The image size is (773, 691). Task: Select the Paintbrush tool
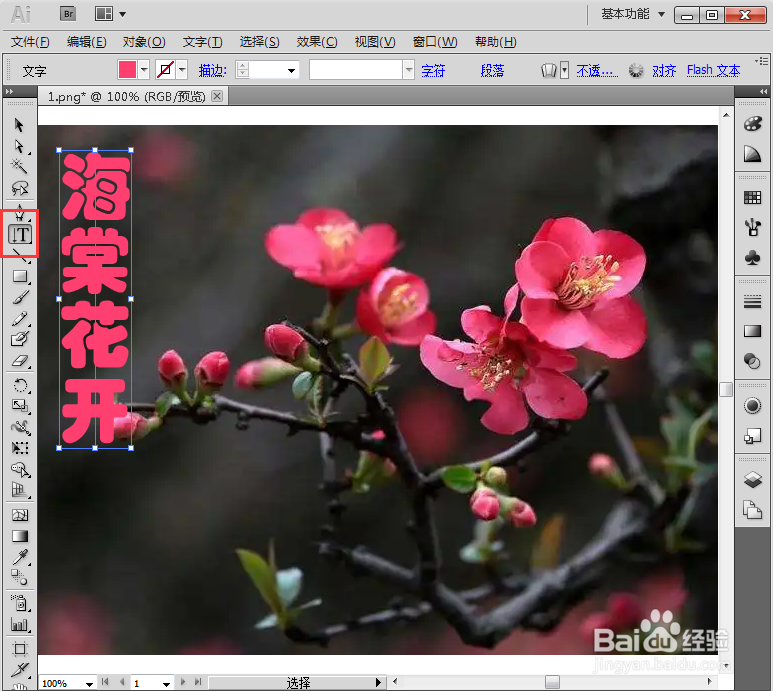(x=20, y=298)
